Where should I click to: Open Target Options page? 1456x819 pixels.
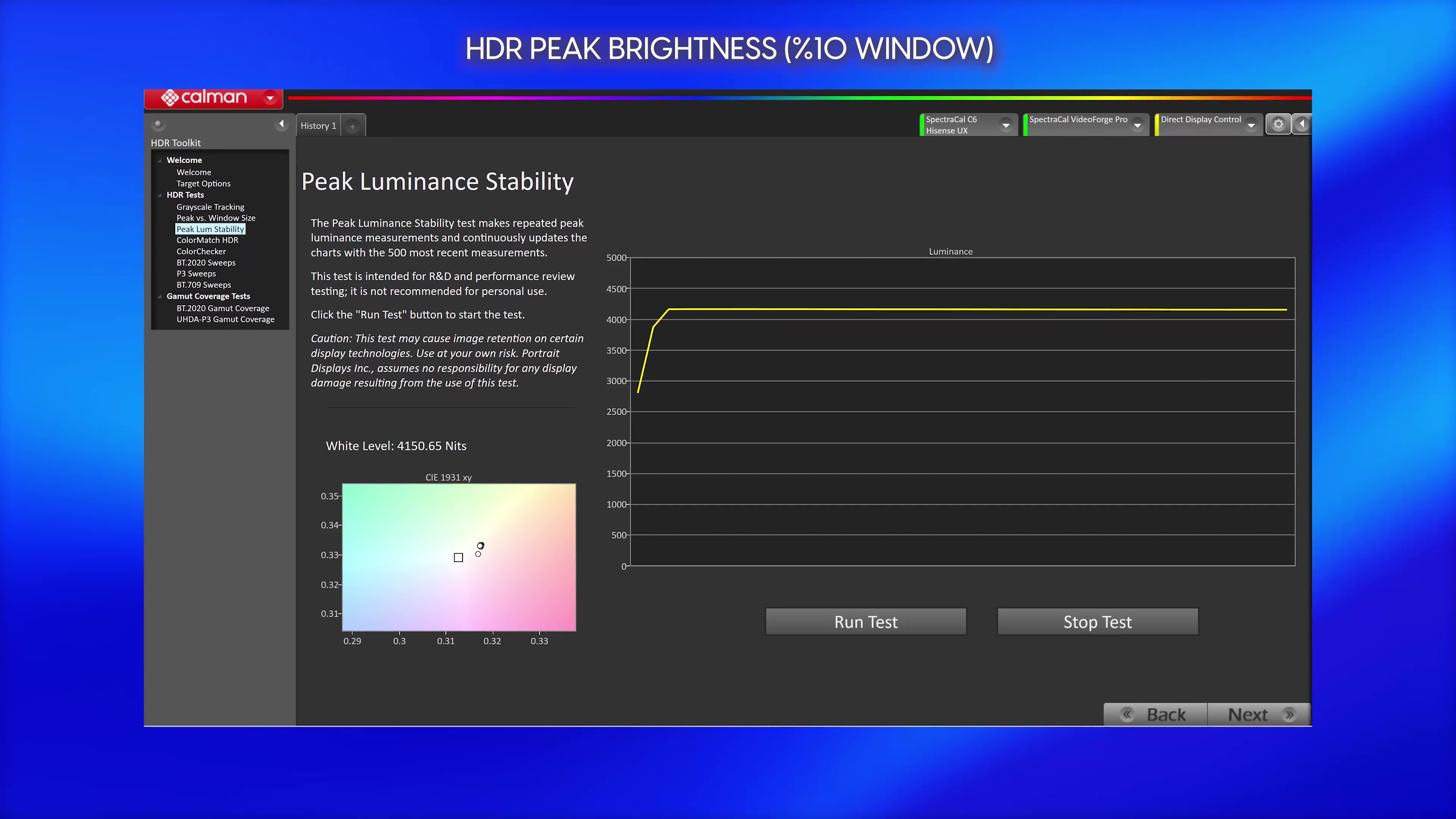click(x=204, y=184)
